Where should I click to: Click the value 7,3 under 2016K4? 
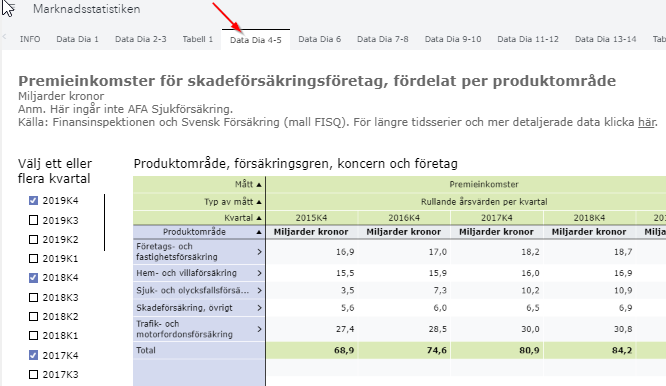pos(440,290)
